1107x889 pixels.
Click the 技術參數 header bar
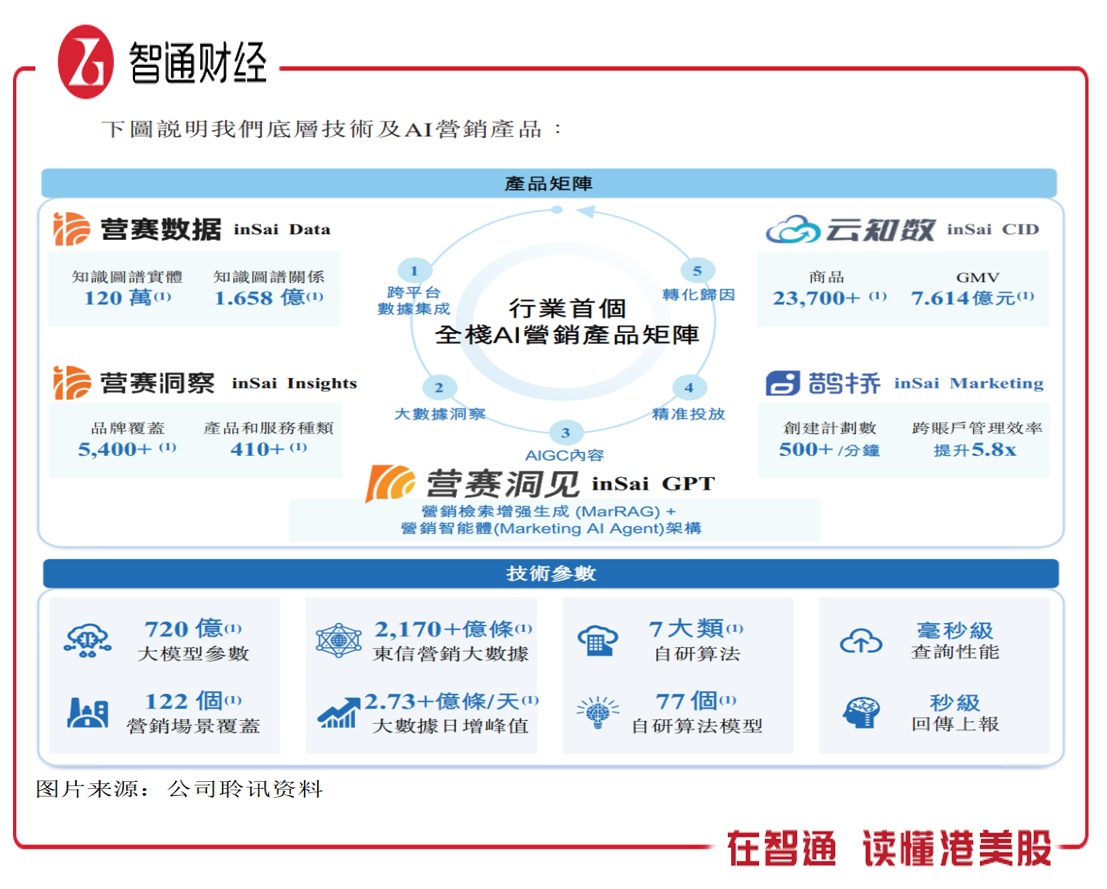click(551, 573)
